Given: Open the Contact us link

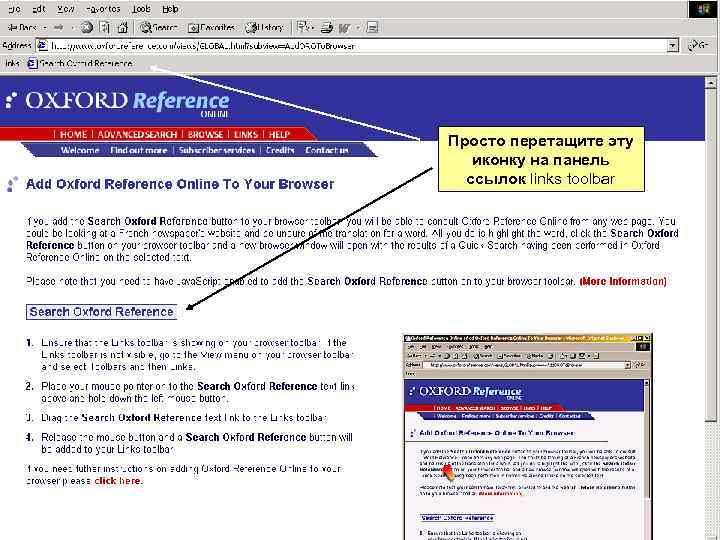Looking at the screenshot, I should 326,150.
